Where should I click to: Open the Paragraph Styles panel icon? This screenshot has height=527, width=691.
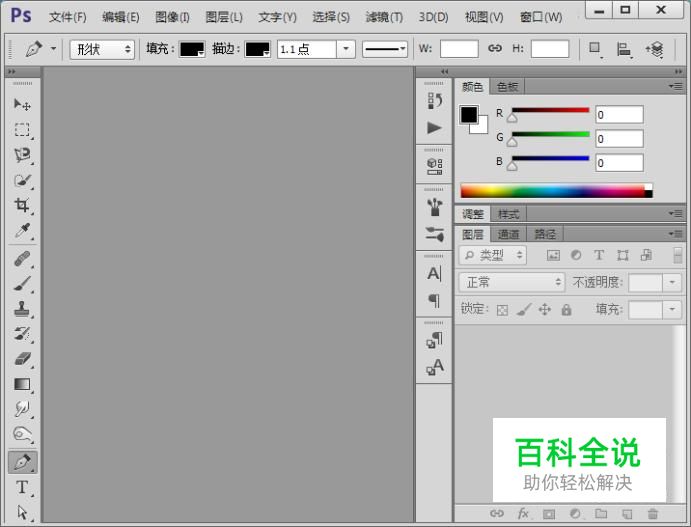click(x=435, y=340)
